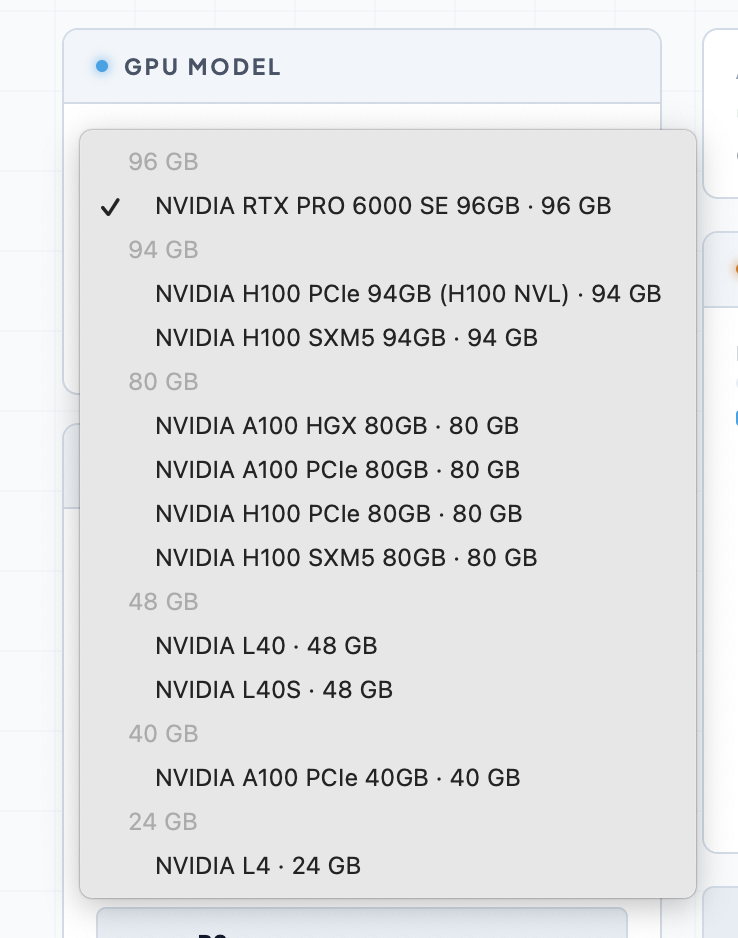Select the NVIDIA L40 48GB option
This screenshot has width=738, height=938.
[x=265, y=646]
